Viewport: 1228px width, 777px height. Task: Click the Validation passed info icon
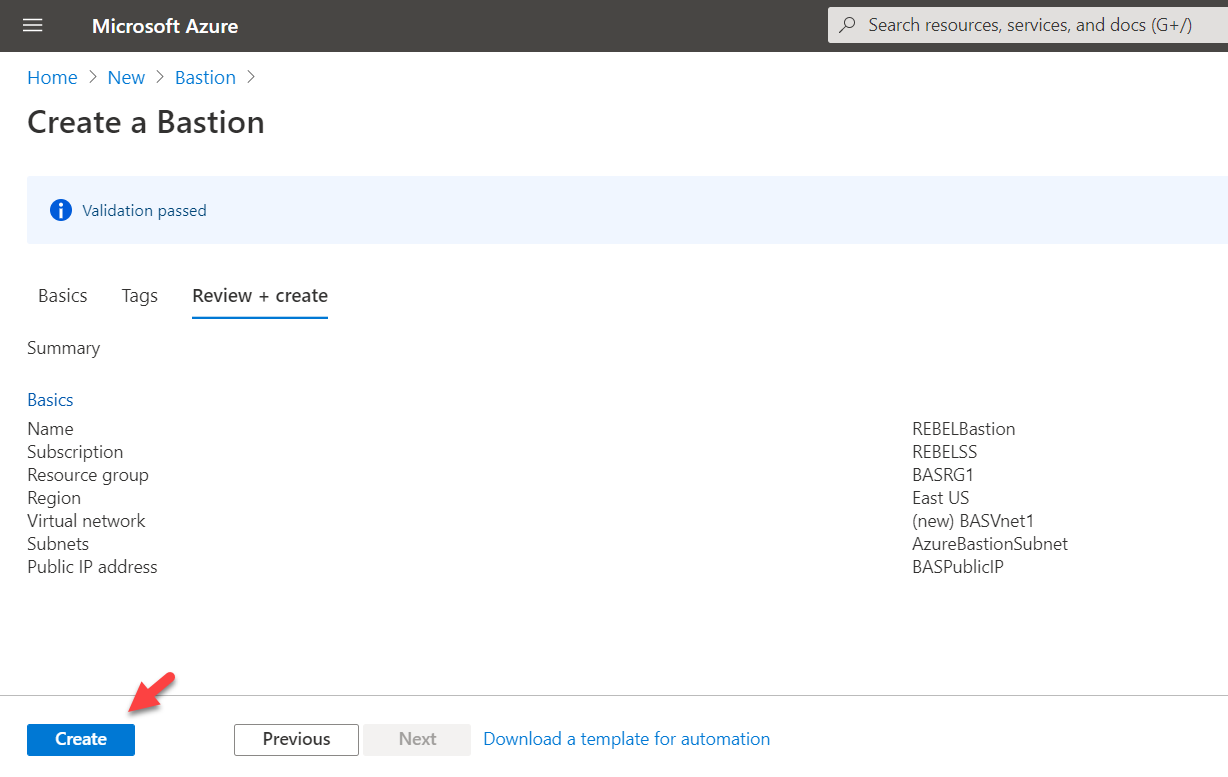tap(61, 210)
